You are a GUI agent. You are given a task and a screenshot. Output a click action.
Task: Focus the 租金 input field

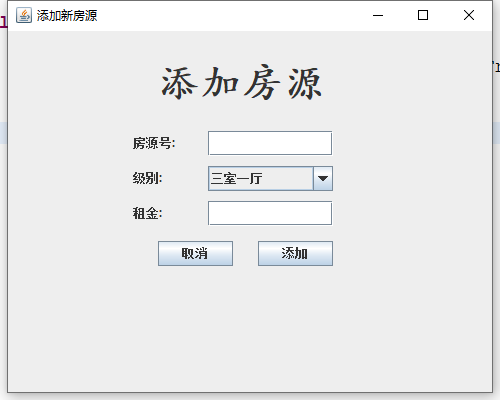(270, 213)
